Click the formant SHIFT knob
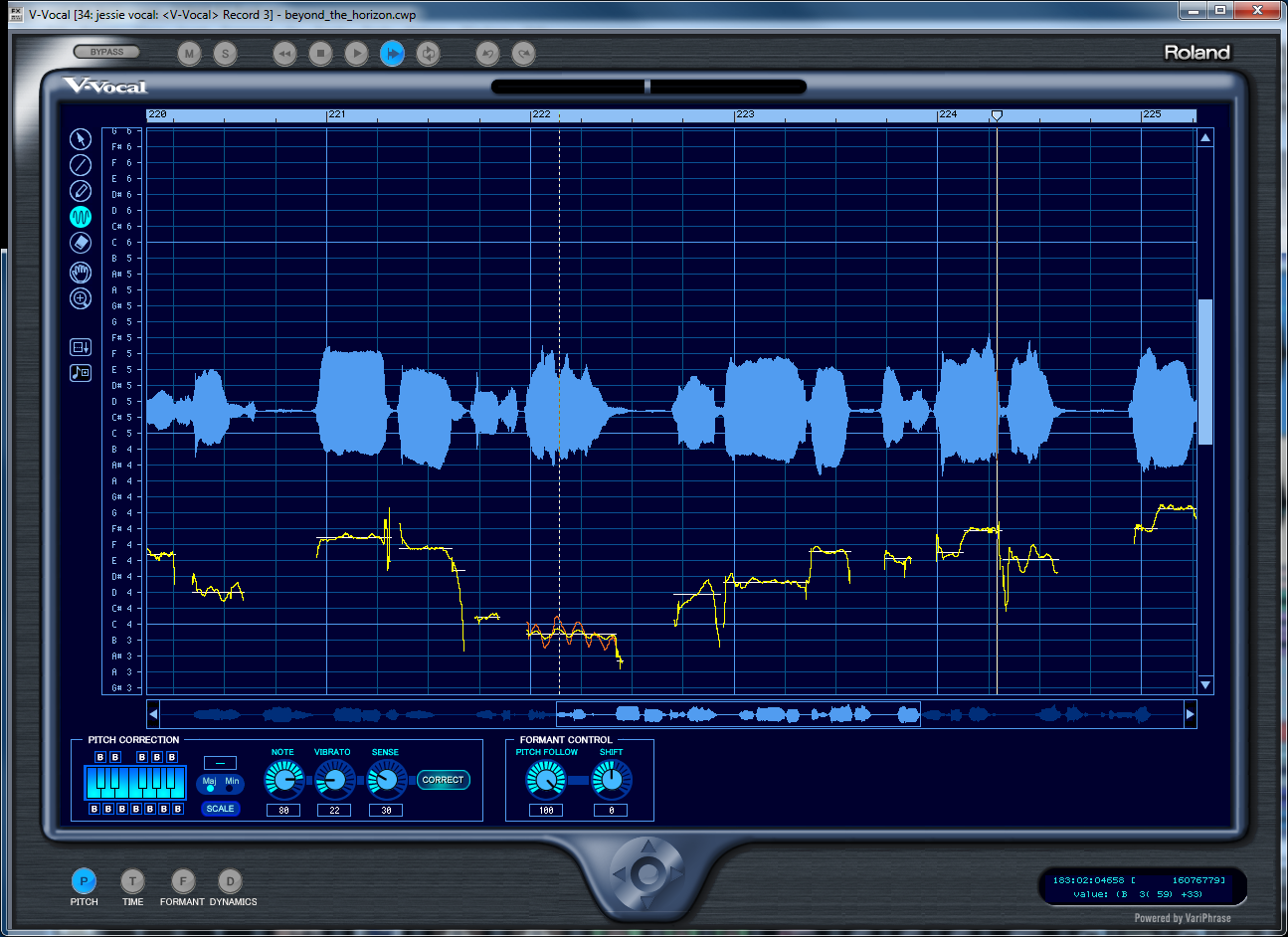Screen dimensions: 1288x937 (x=612, y=781)
